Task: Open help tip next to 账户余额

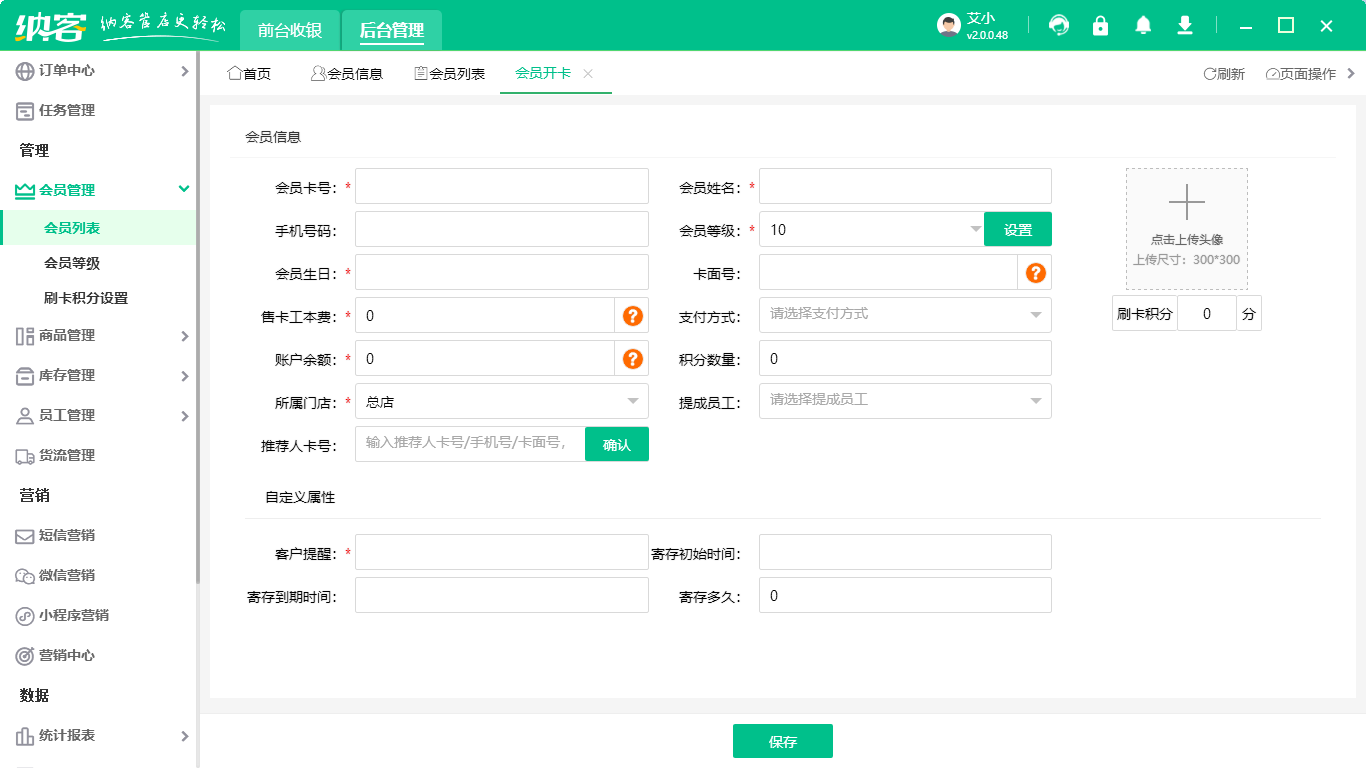Action: (631, 358)
